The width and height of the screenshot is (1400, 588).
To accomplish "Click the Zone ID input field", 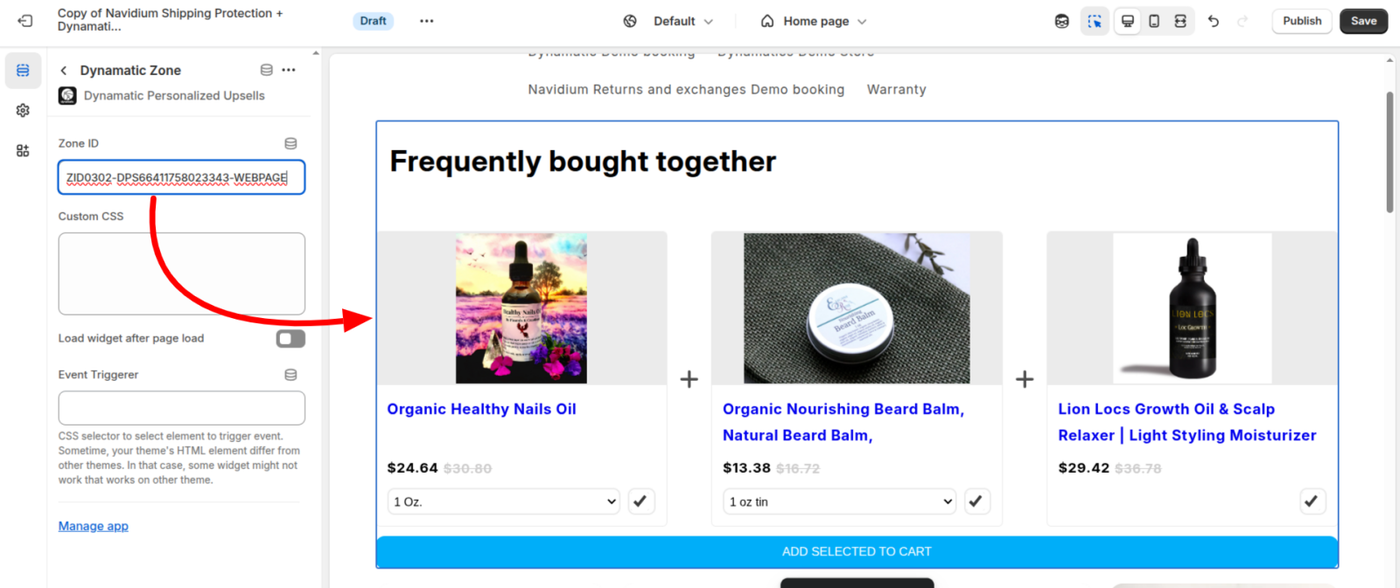I will point(182,178).
